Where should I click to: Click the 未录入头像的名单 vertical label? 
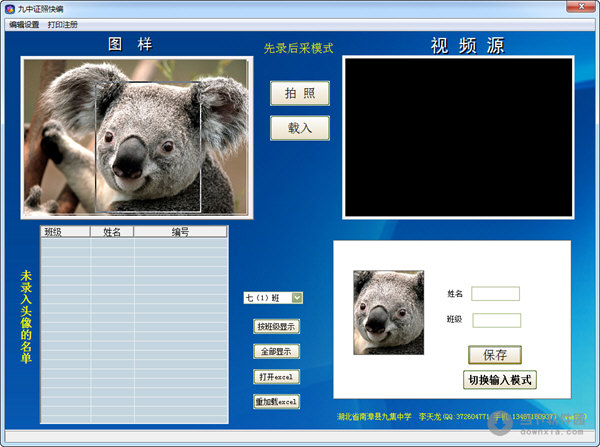coord(26,316)
